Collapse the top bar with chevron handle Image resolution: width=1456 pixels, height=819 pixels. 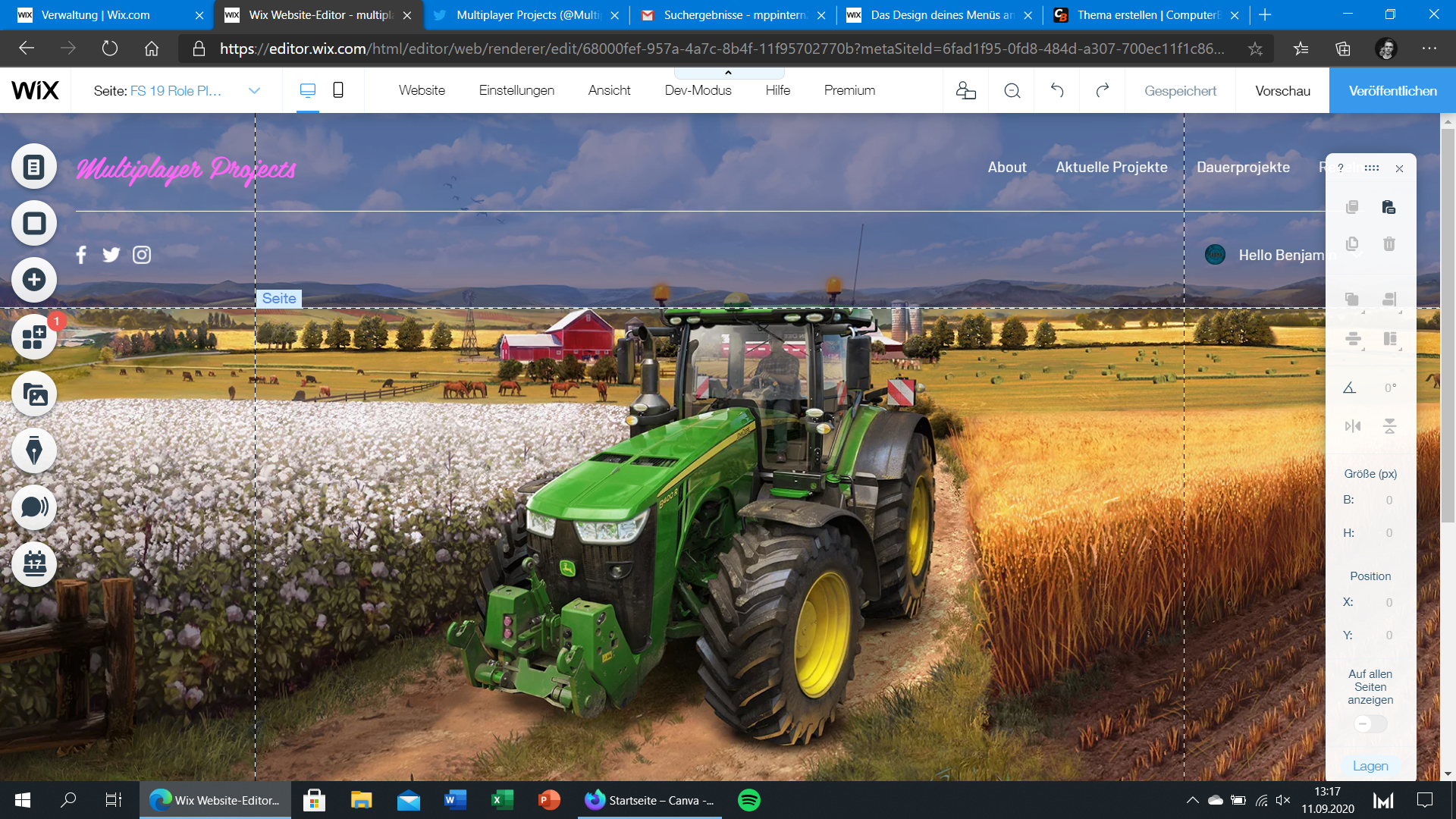tap(728, 73)
